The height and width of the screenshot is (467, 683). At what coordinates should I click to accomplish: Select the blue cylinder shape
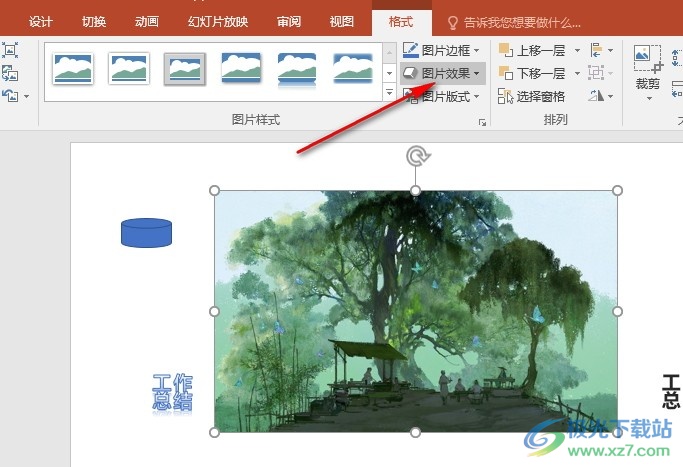146,233
